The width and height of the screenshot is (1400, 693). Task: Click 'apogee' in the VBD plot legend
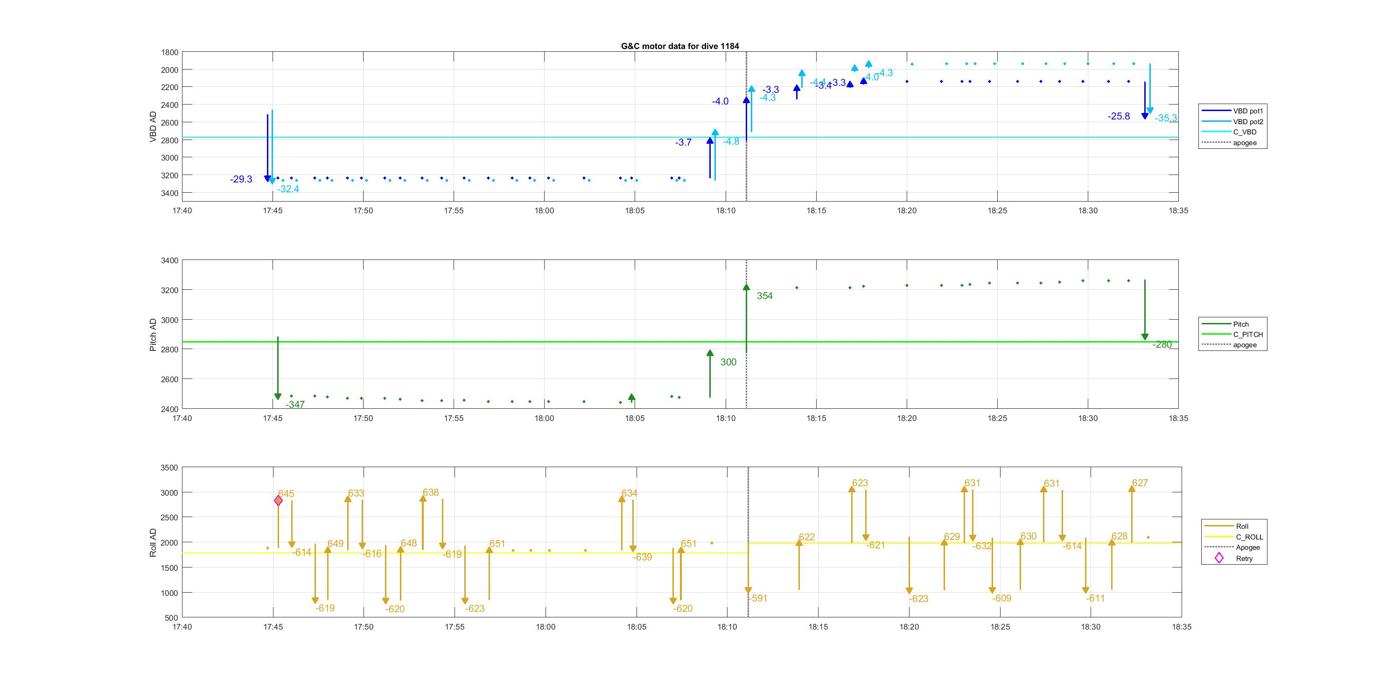[x=1245, y=142]
